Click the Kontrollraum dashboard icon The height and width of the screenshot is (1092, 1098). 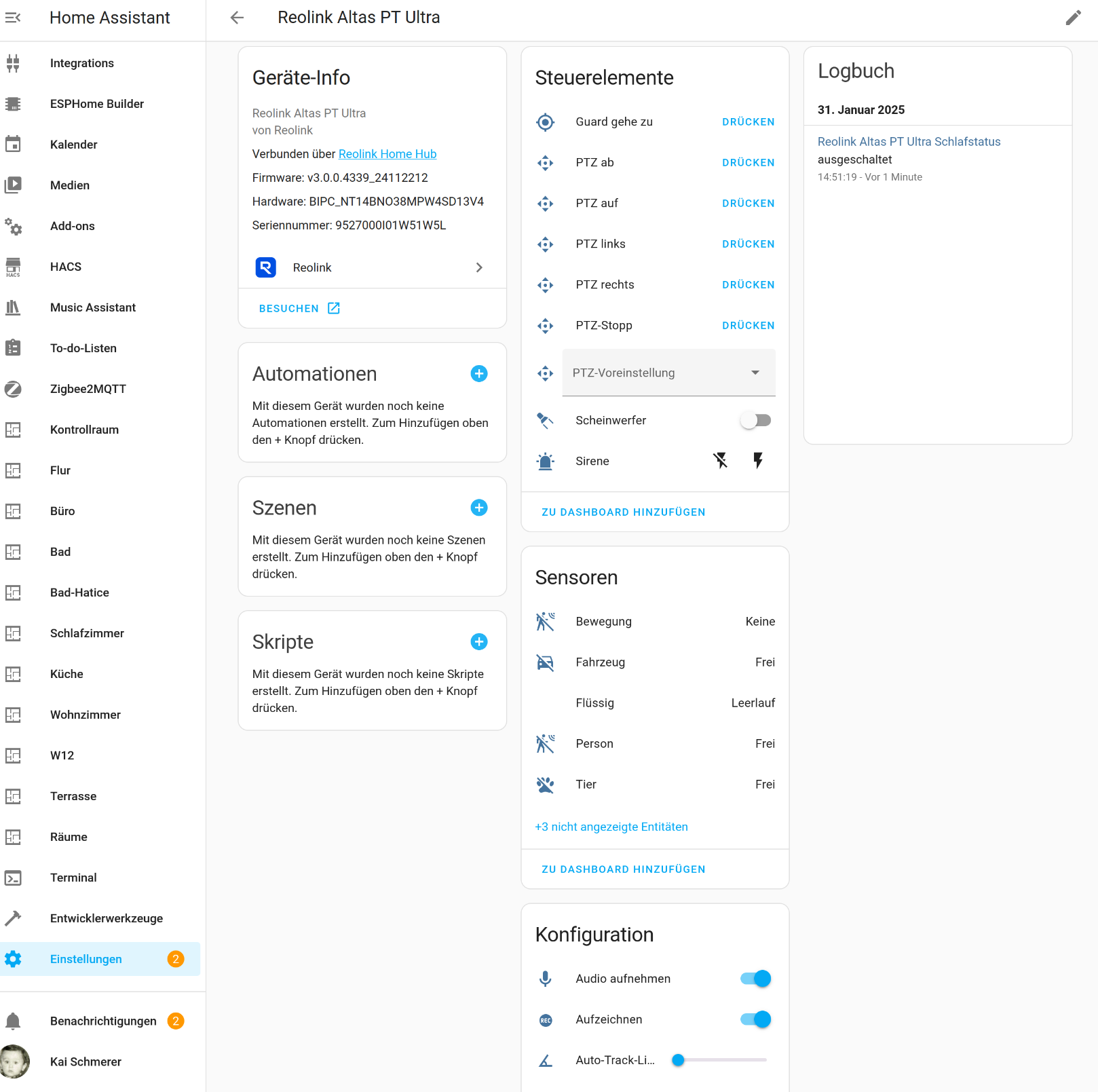coord(13,430)
